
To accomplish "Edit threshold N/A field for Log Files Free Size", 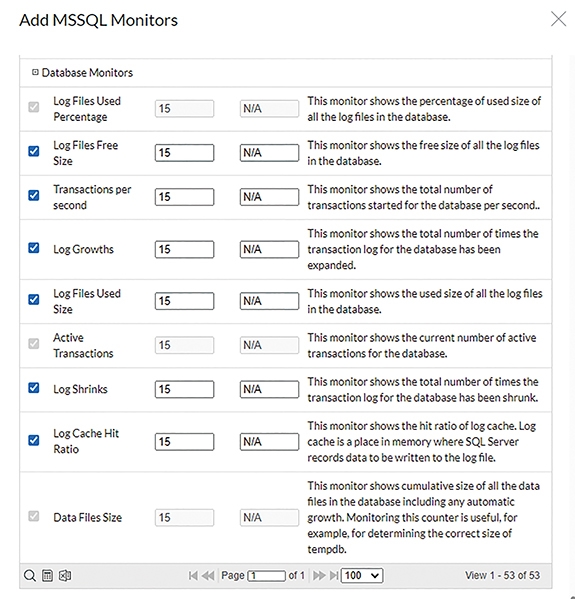I will (x=269, y=153).
